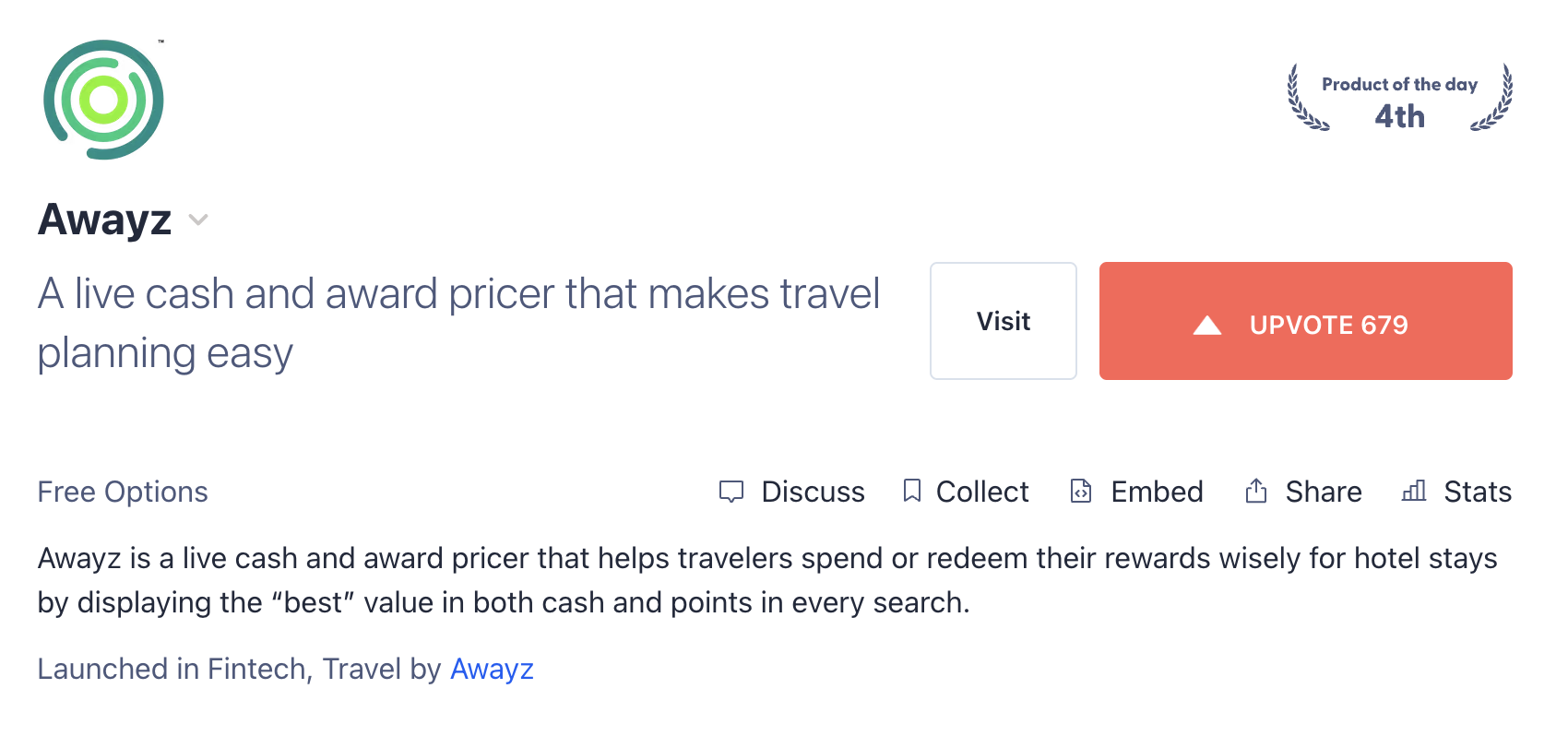Click the left laurel wreath icon
The width and height of the screenshot is (1568, 736).
[x=1305, y=98]
